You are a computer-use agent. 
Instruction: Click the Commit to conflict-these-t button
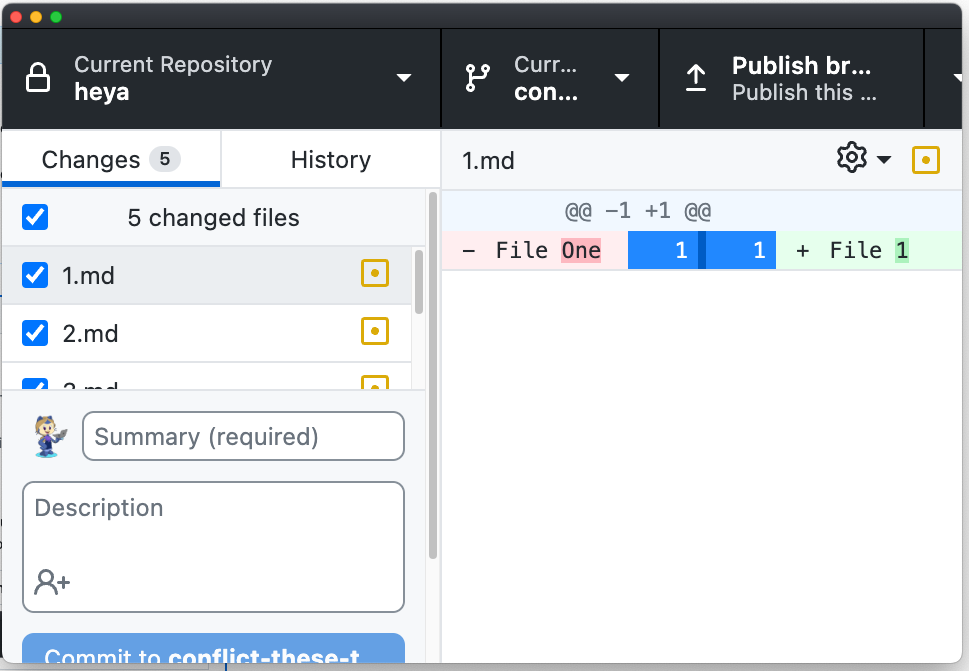tap(213, 655)
